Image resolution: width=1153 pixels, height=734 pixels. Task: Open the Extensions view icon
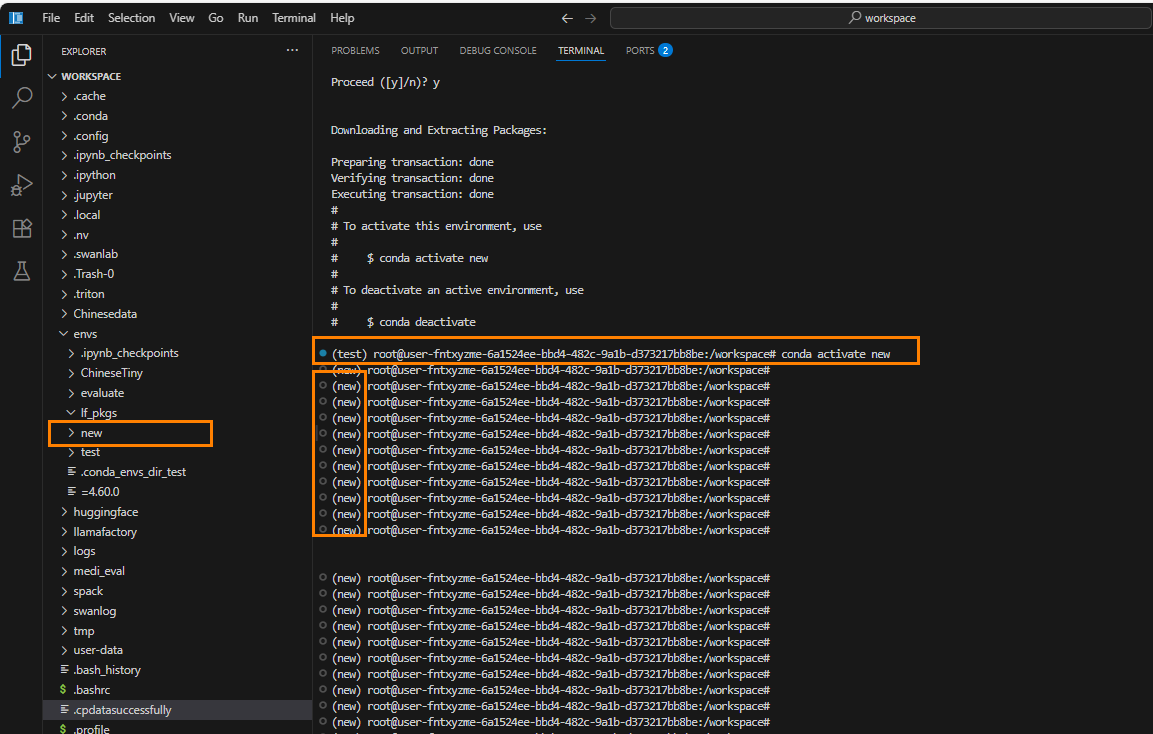(21, 228)
